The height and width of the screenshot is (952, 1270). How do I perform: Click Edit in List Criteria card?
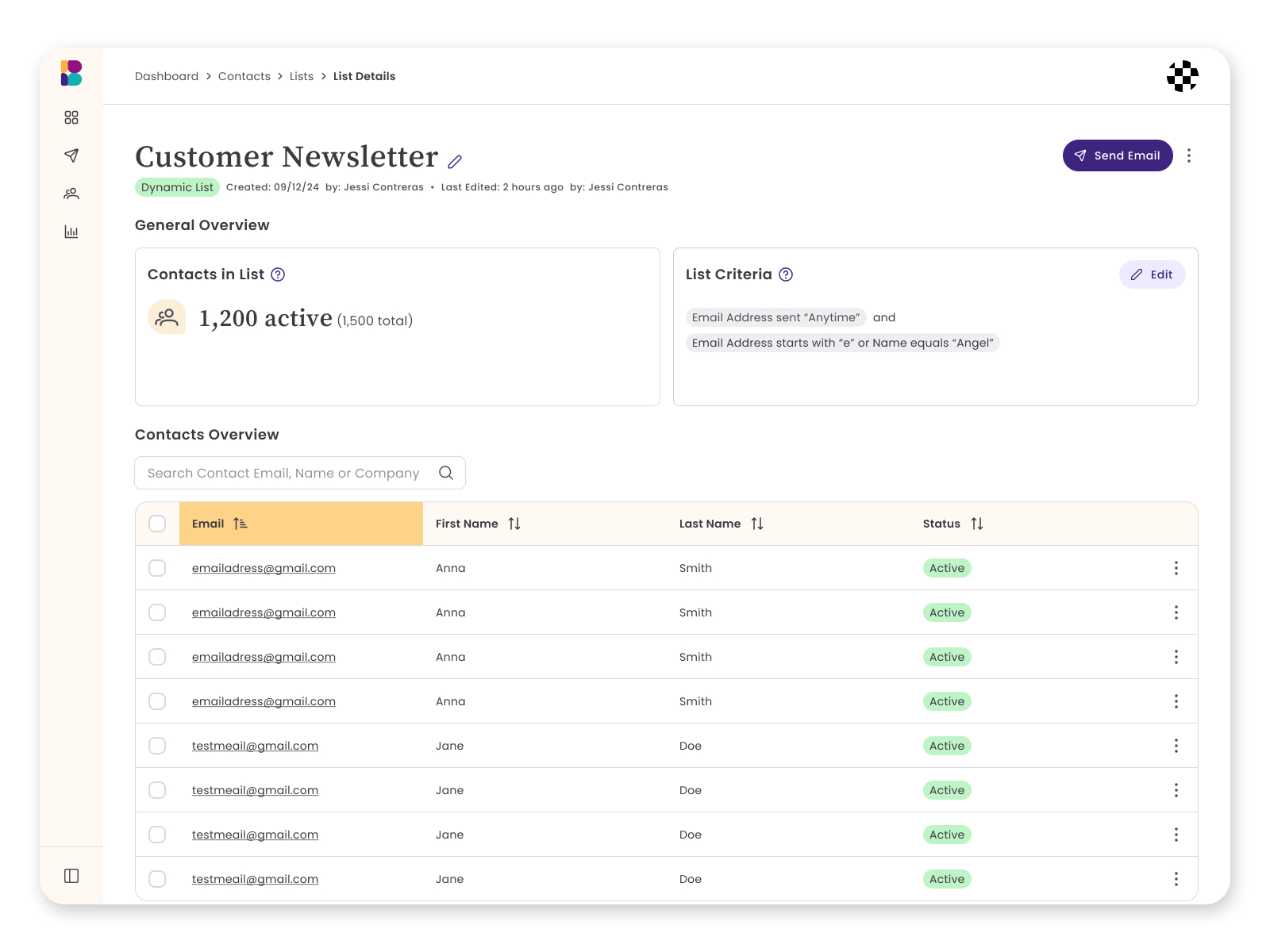tap(1153, 274)
